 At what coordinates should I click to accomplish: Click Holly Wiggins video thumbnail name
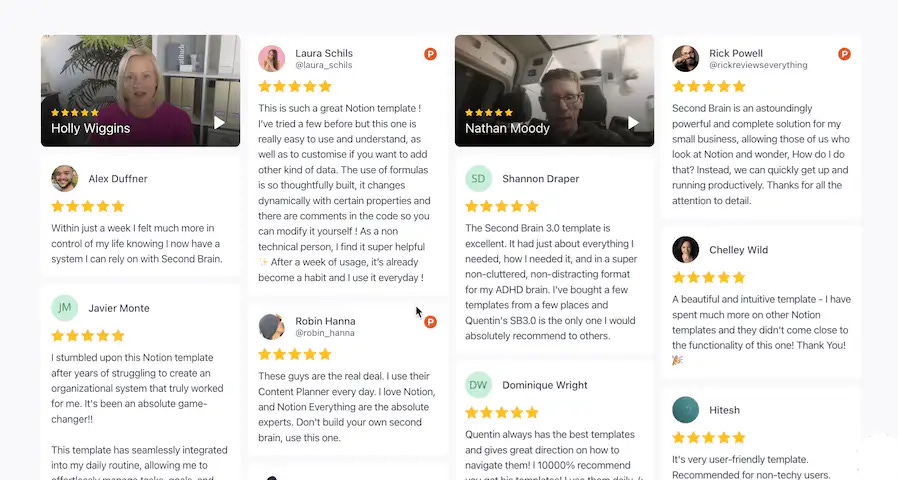pyautogui.click(x=90, y=128)
